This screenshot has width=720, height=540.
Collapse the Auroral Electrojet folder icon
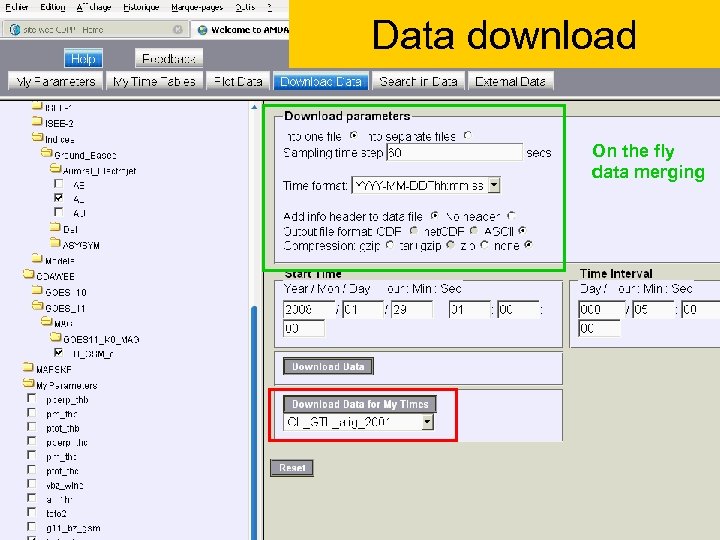(56, 169)
